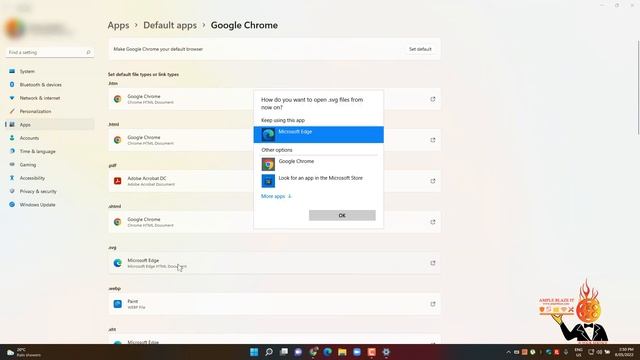
Task: Open Personalization settings
Action: (49, 111)
